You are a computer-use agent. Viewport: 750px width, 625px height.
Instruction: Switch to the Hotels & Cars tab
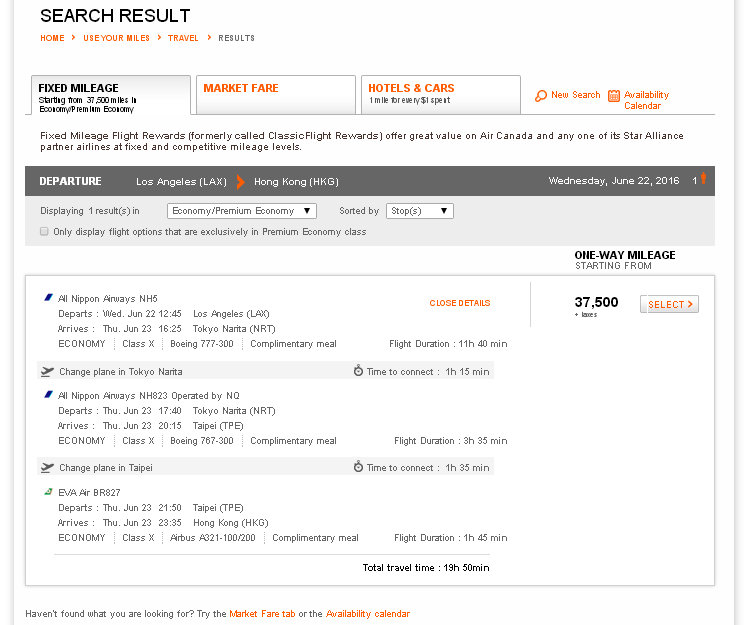441,95
